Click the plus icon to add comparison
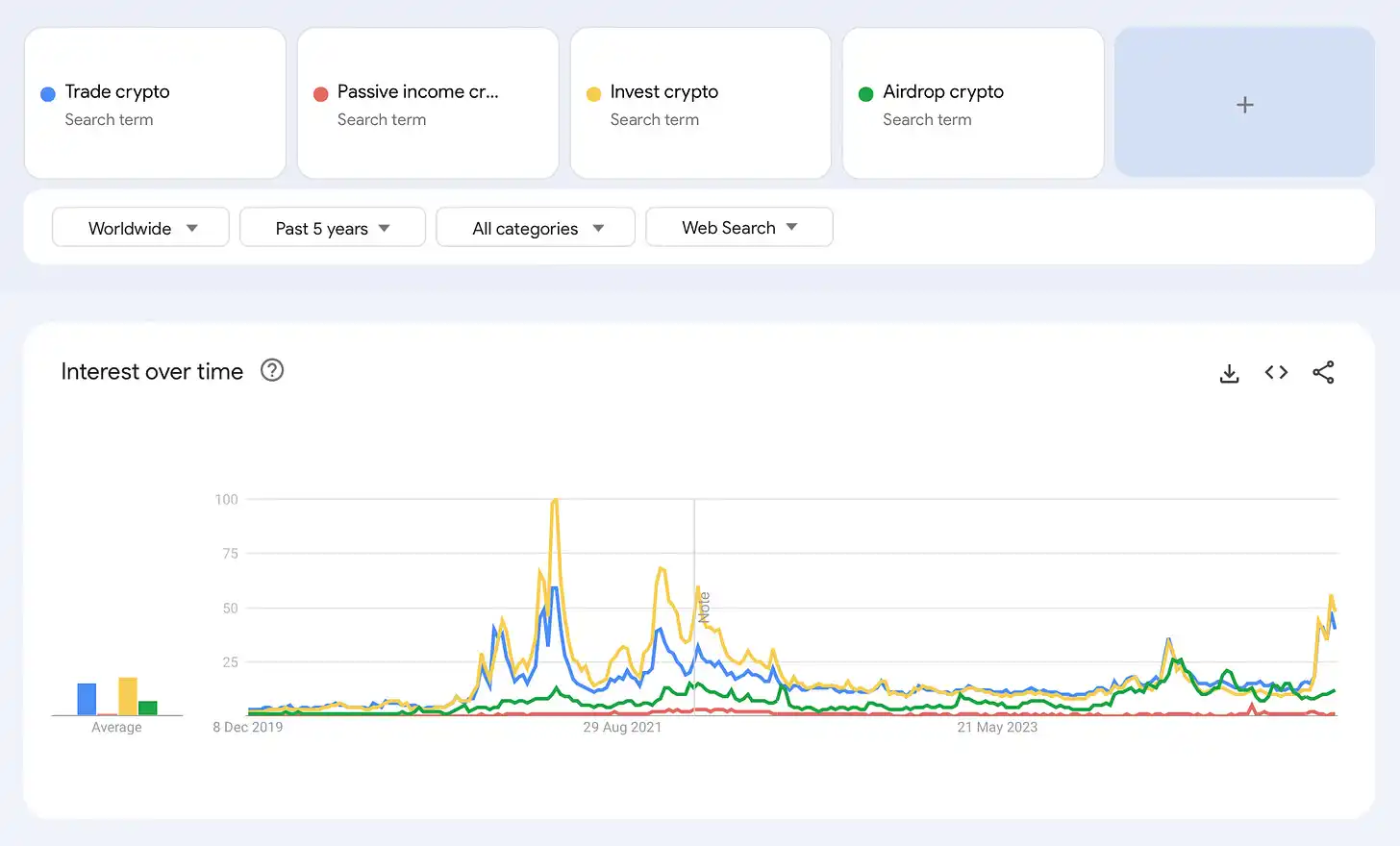Screen dimensions: 1400x846 [x=1244, y=104]
